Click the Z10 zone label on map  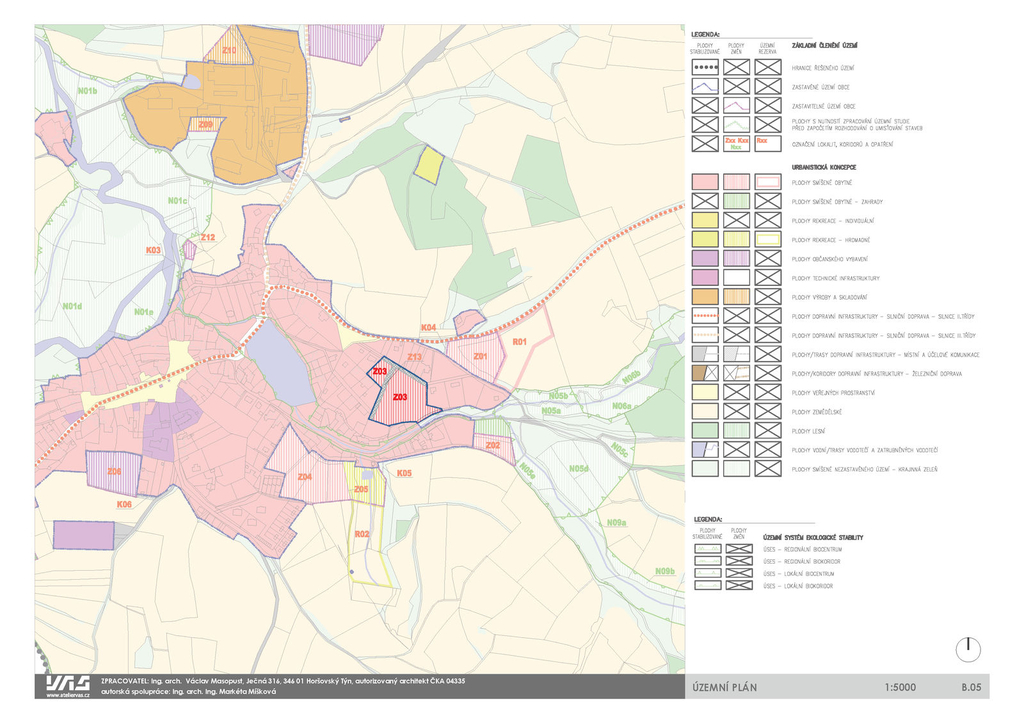click(x=229, y=50)
